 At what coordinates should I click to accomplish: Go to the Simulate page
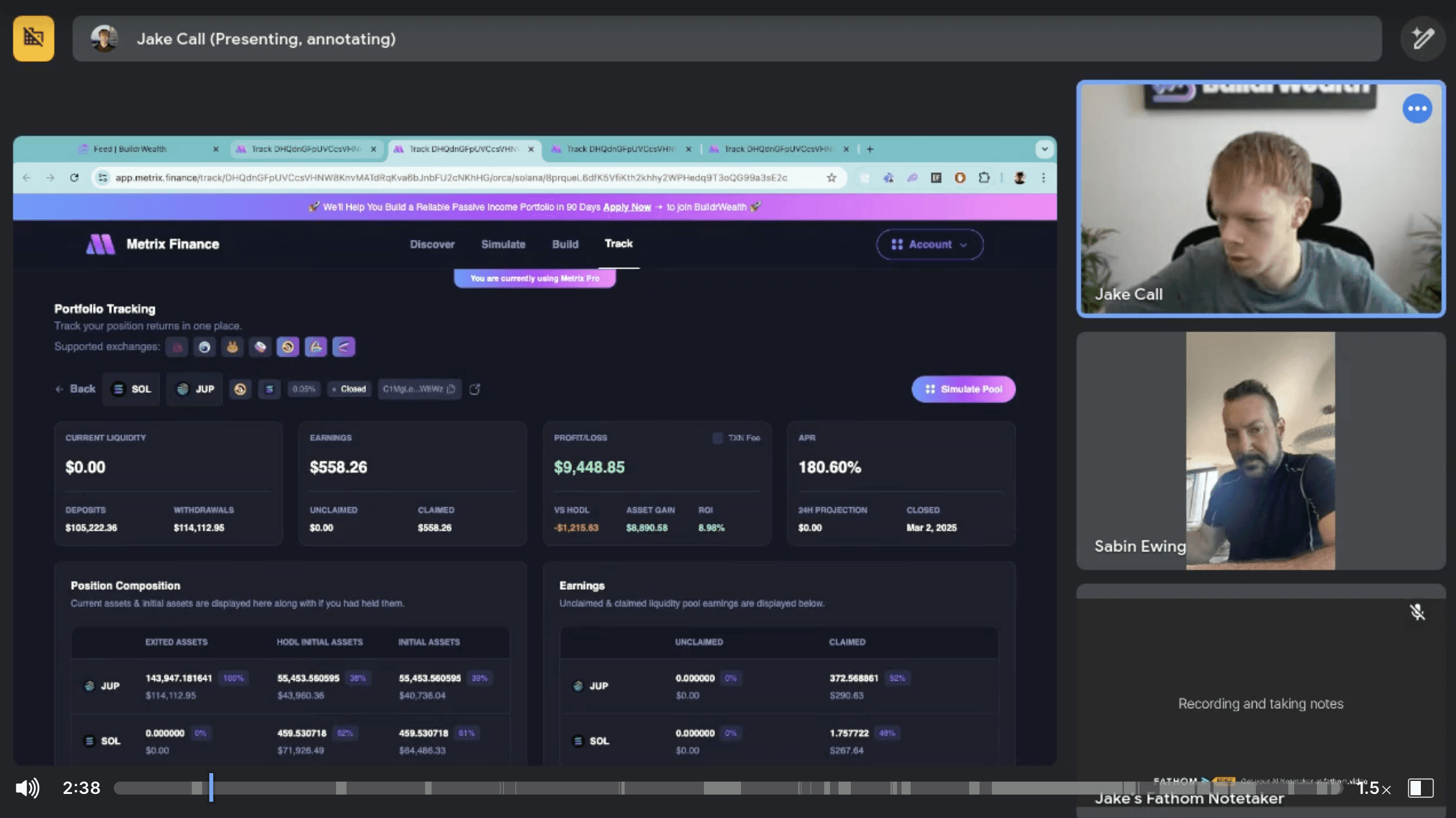(x=503, y=244)
